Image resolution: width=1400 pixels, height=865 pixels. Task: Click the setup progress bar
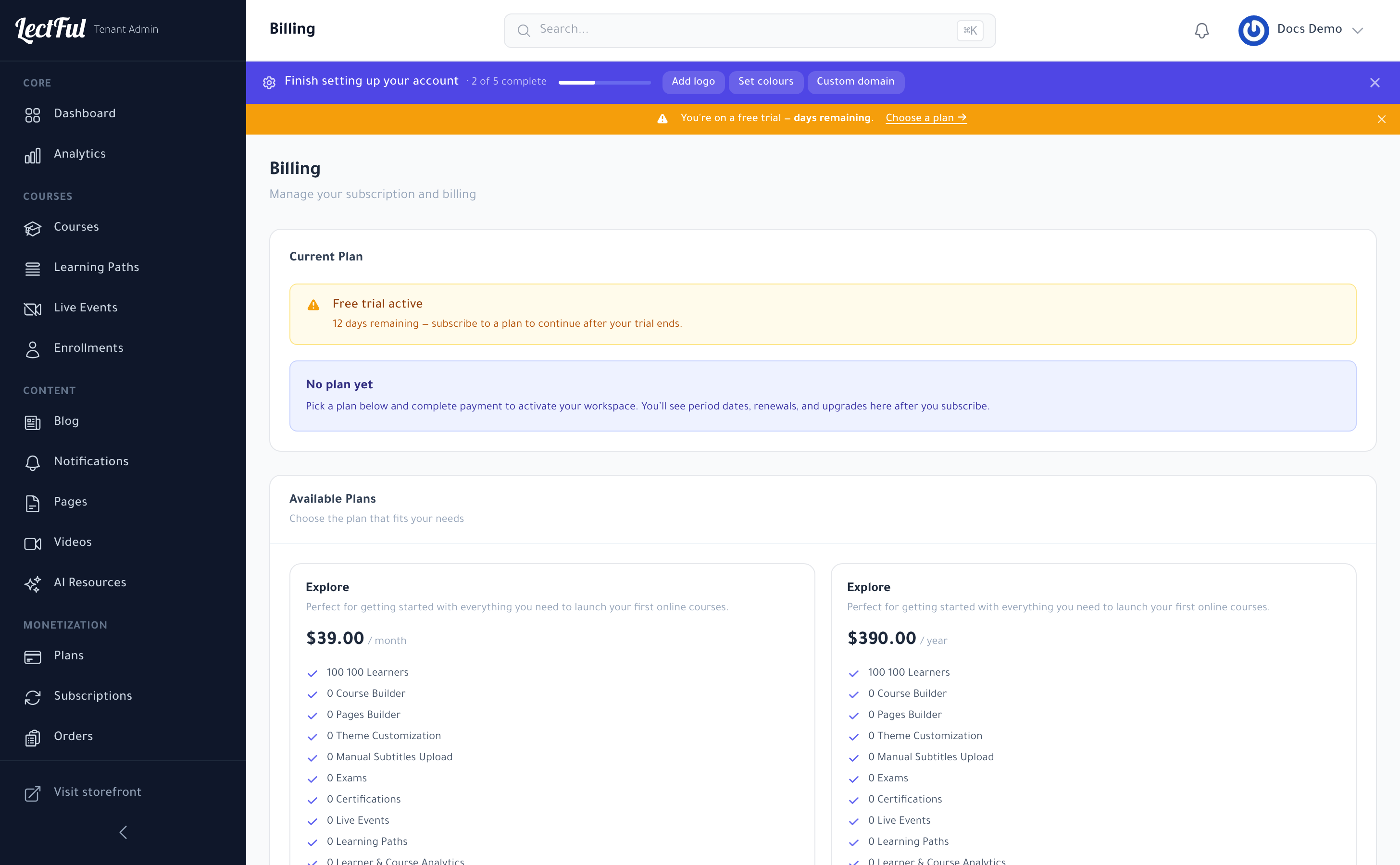point(604,82)
